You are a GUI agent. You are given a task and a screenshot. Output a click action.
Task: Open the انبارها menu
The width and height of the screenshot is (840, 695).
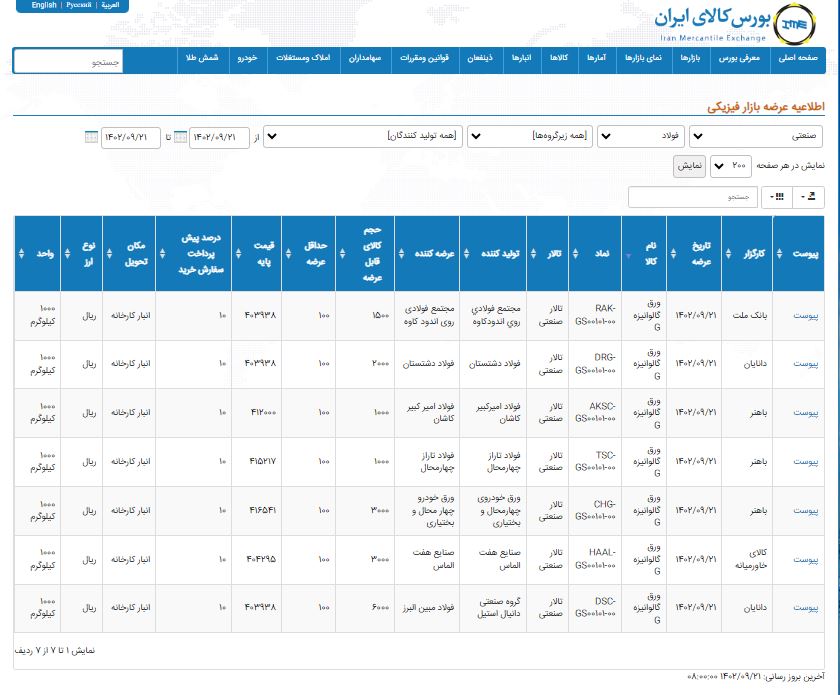click(x=521, y=58)
